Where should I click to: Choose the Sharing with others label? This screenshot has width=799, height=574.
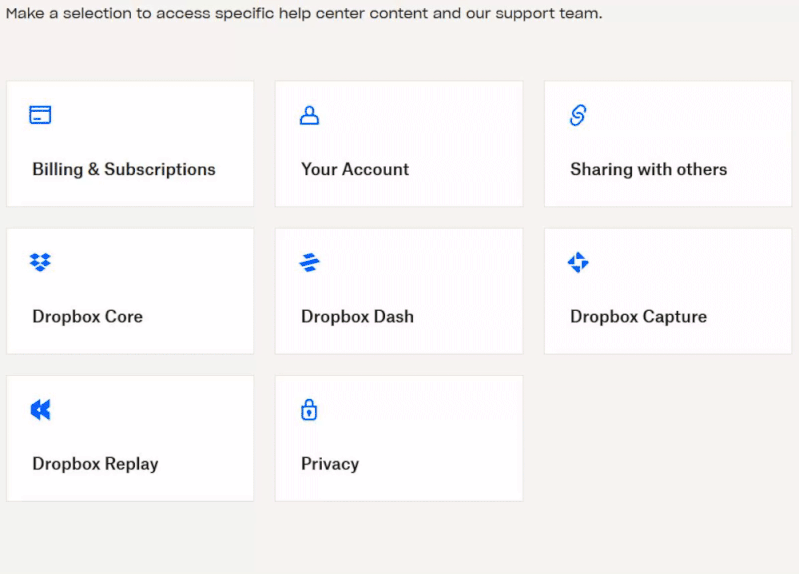648,170
